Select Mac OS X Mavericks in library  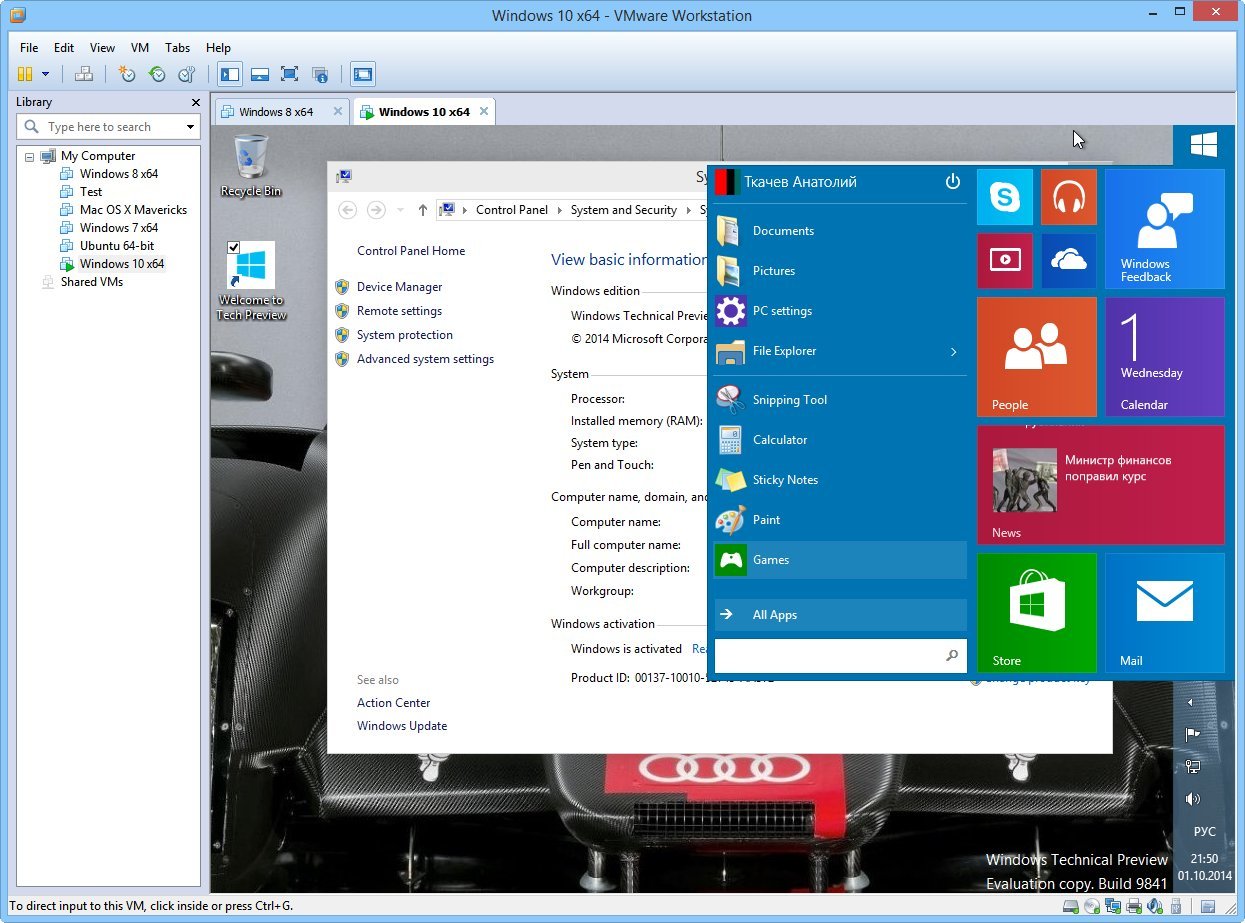pyautogui.click(x=133, y=210)
